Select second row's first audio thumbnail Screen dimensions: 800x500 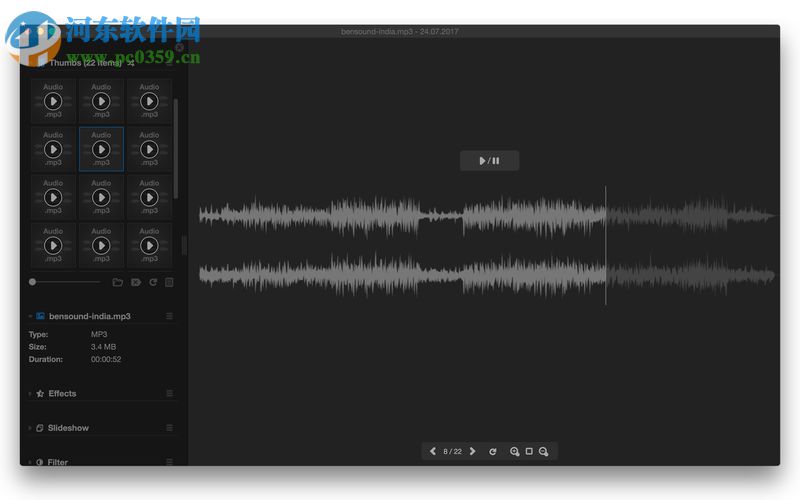click(53, 149)
